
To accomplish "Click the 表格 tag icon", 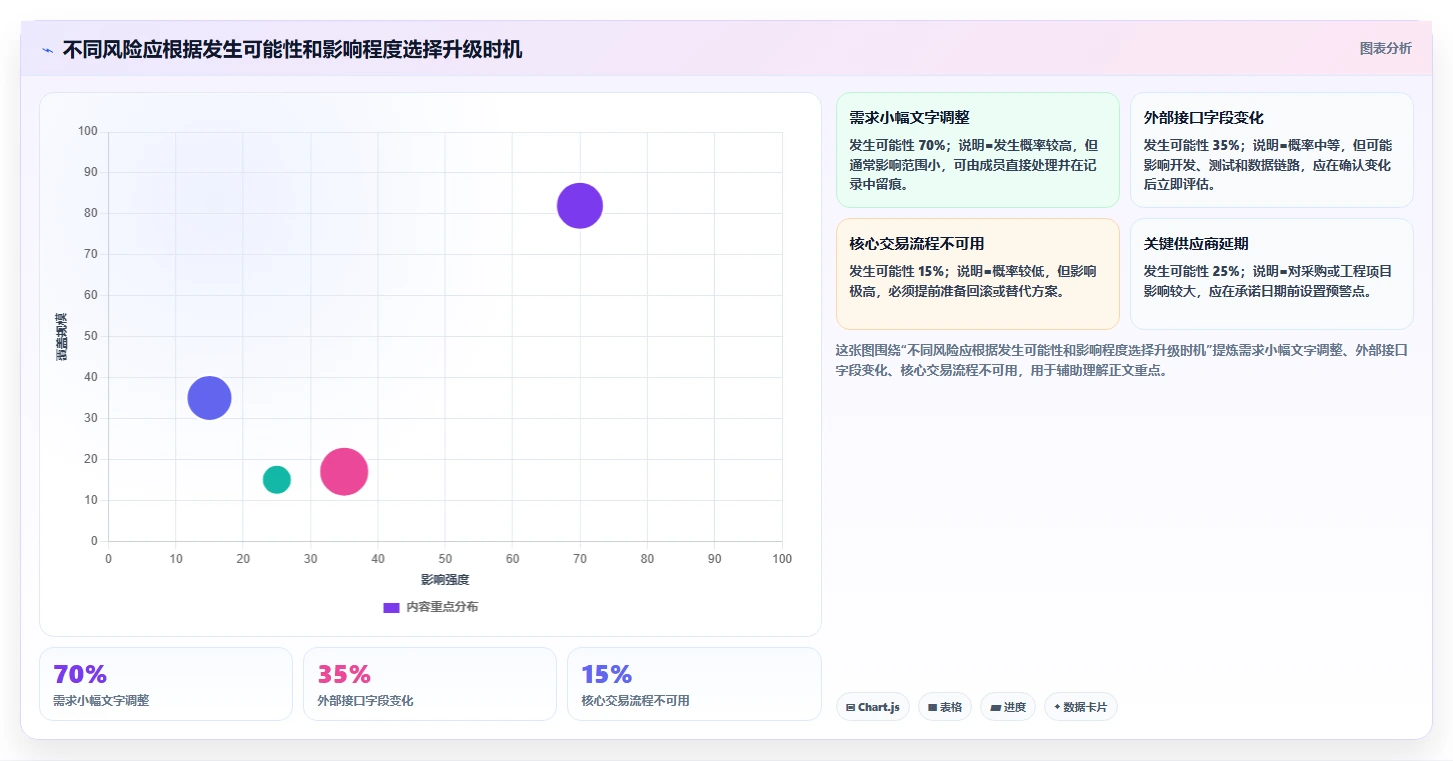I will [932, 707].
